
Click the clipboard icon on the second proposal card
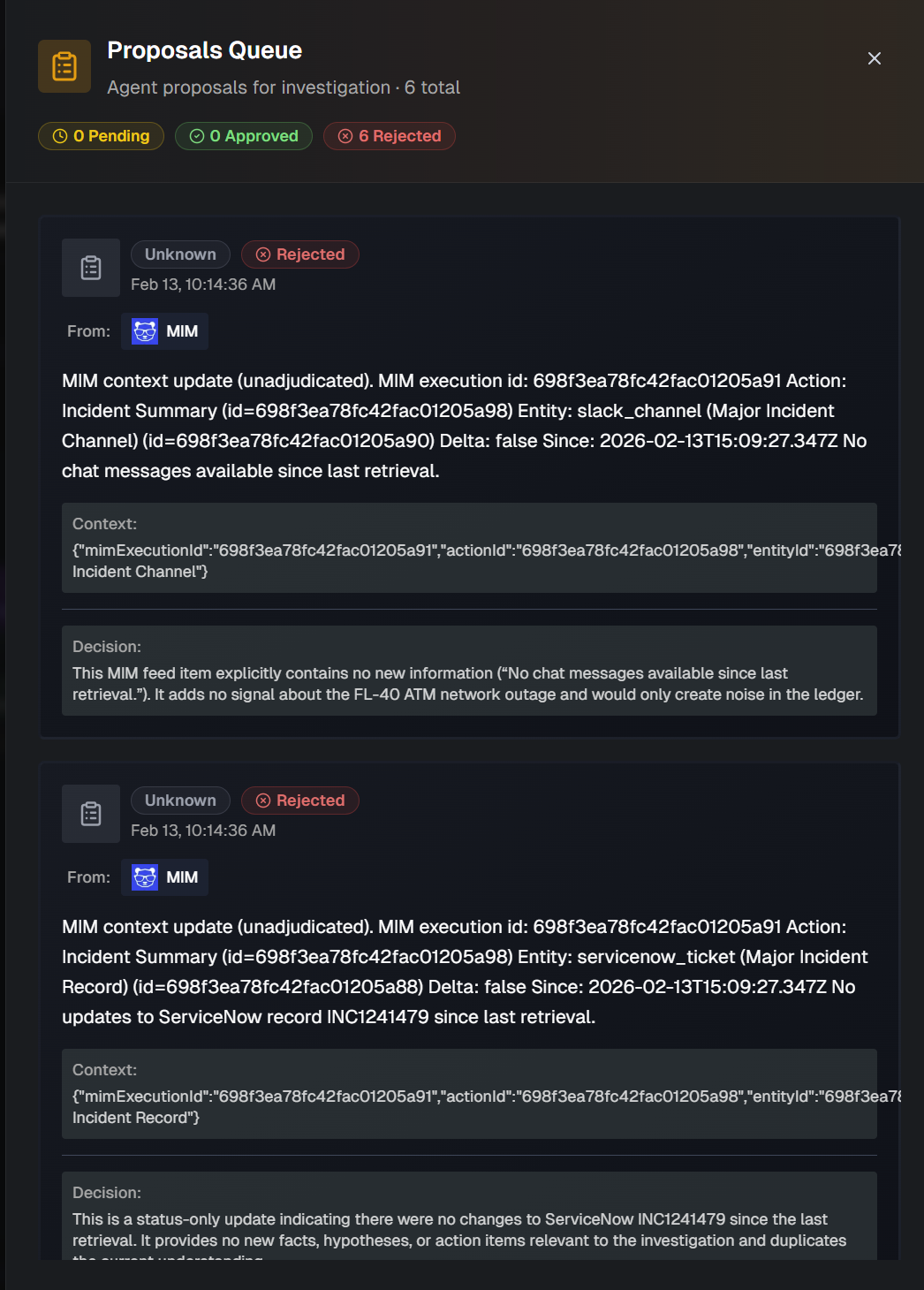pyautogui.click(x=90, y=813)
